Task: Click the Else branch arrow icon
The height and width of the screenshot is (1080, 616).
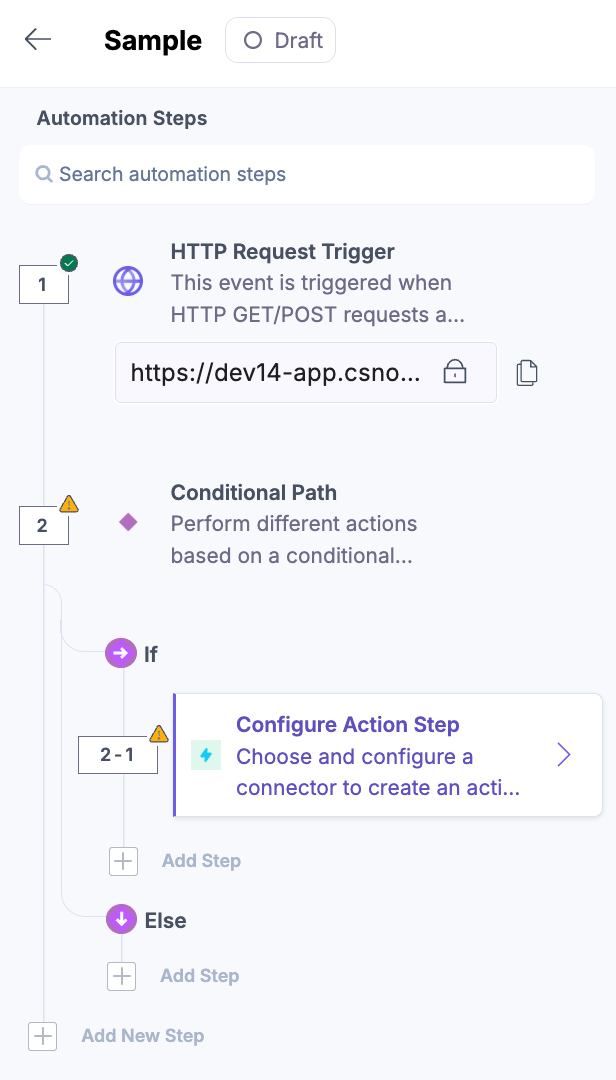Action: click(121, 920)
